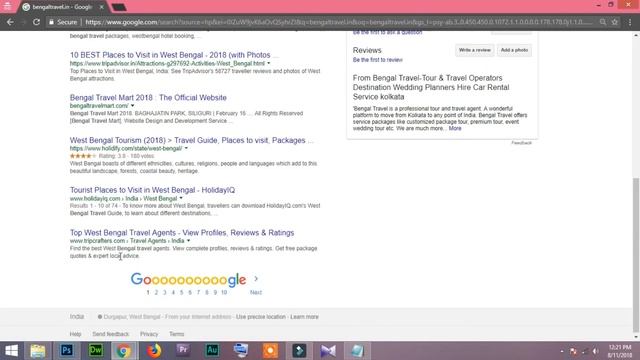Open the Windows Start menu
The image size is (640, 360).
point(11,351)
